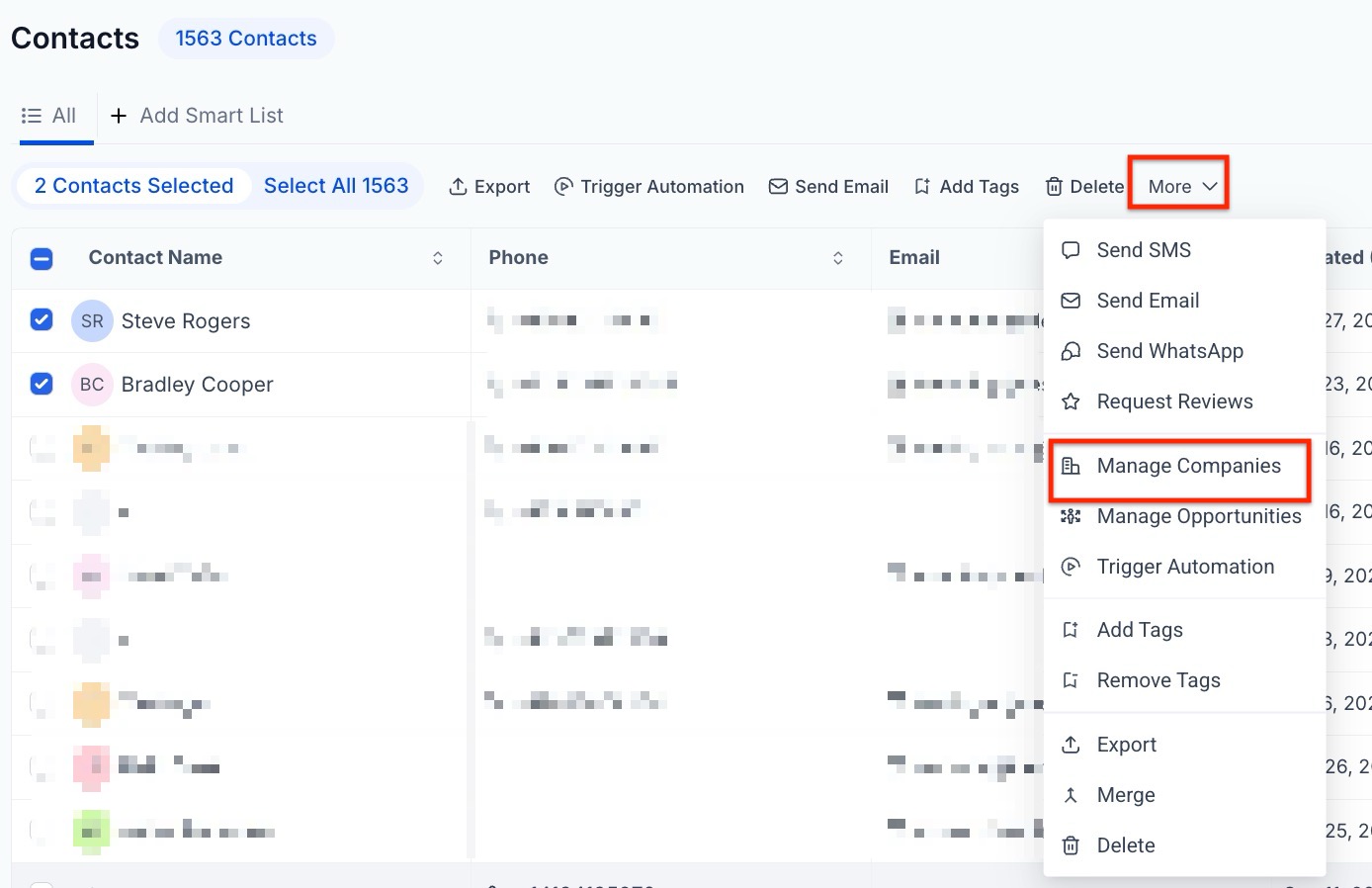Image resolution: width=1372 pixels, height=888 pixels.
Task: Click the Manage Companies building icon
Action: [1071, 466]
